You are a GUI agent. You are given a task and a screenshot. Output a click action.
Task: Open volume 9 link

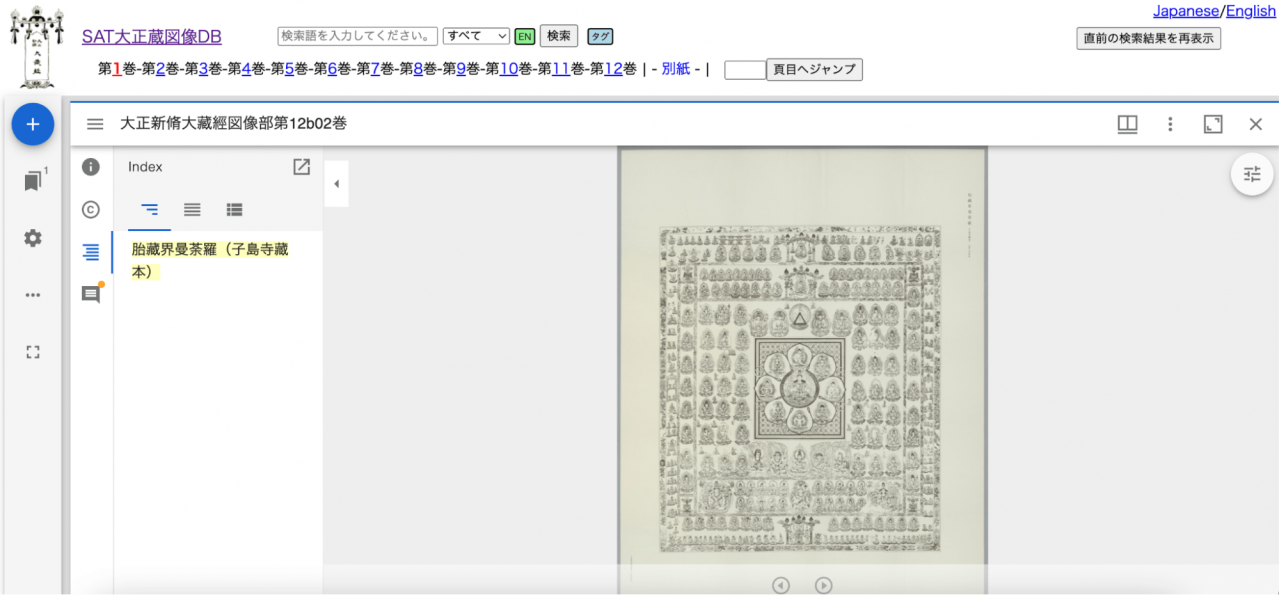coord(461,69)
